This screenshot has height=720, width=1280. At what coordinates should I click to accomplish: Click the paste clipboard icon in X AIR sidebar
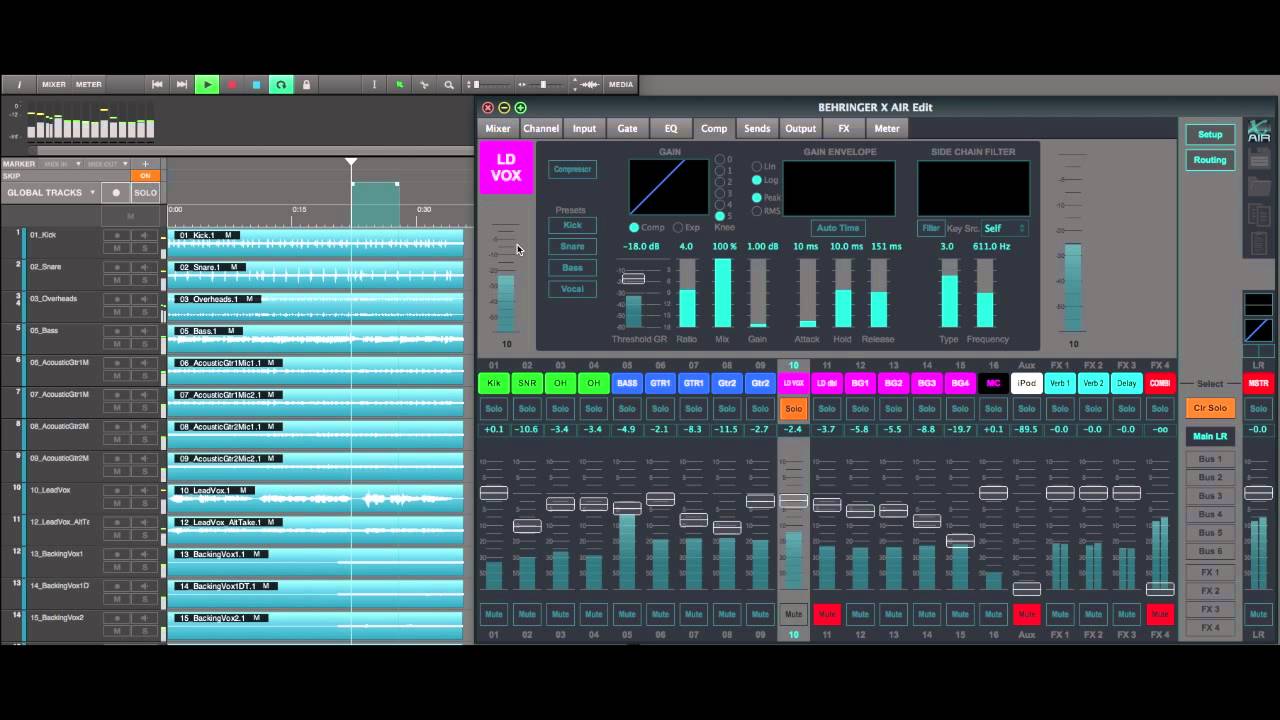[x=1259, y=243]
